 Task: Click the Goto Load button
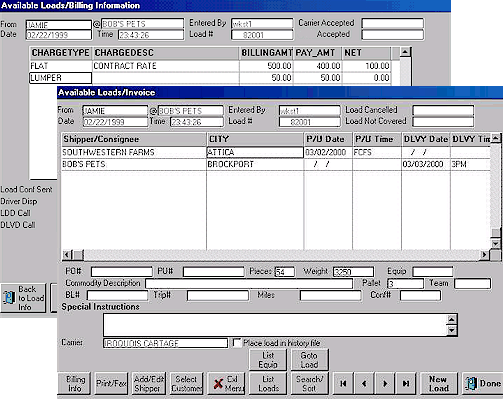(x=309, y=360)
